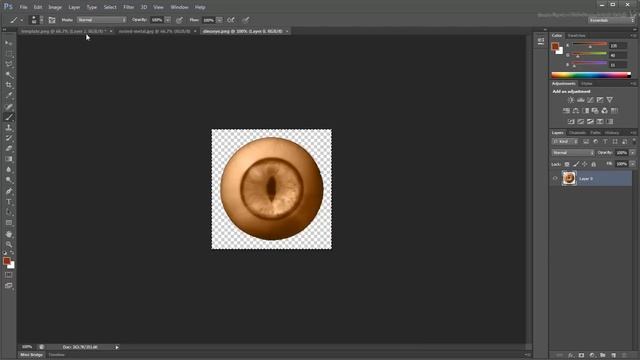Select the Hand tool
Image resolution: width=640 pixels, height=360 pixels.
[9, 234]
